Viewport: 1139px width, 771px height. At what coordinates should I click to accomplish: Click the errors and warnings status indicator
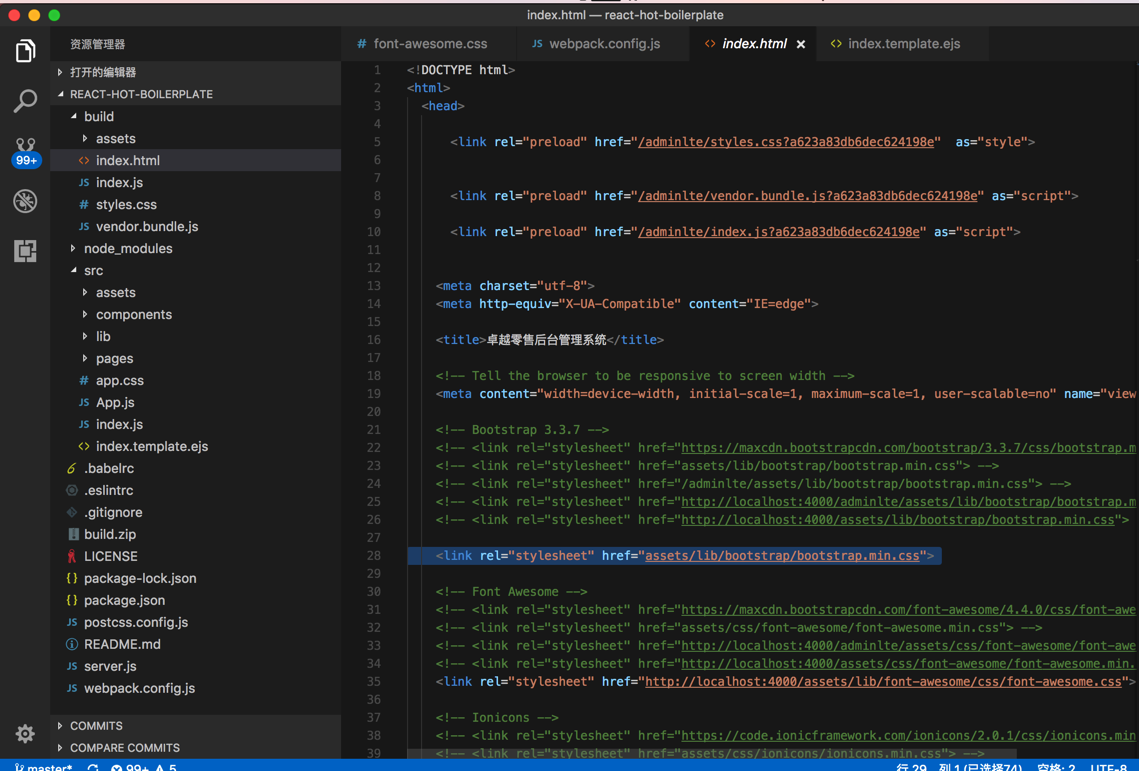(x=143, y=767)
